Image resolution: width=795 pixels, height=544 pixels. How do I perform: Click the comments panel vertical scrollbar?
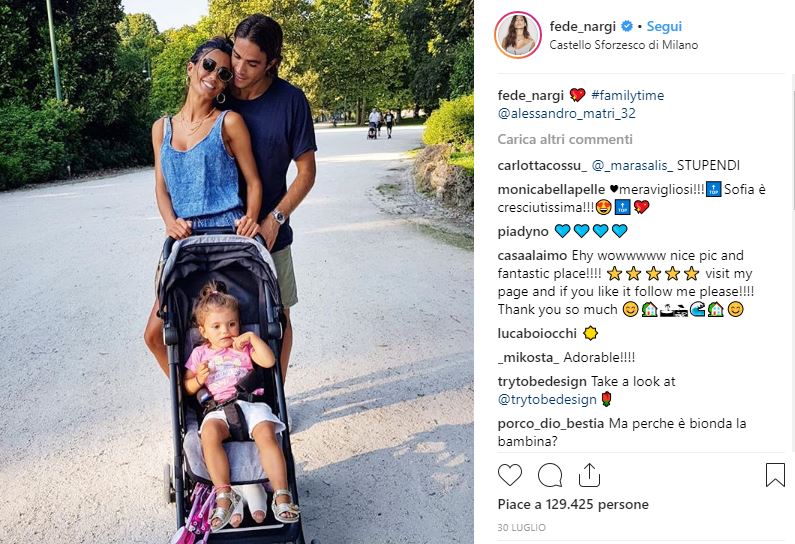(x=792, y=264)
